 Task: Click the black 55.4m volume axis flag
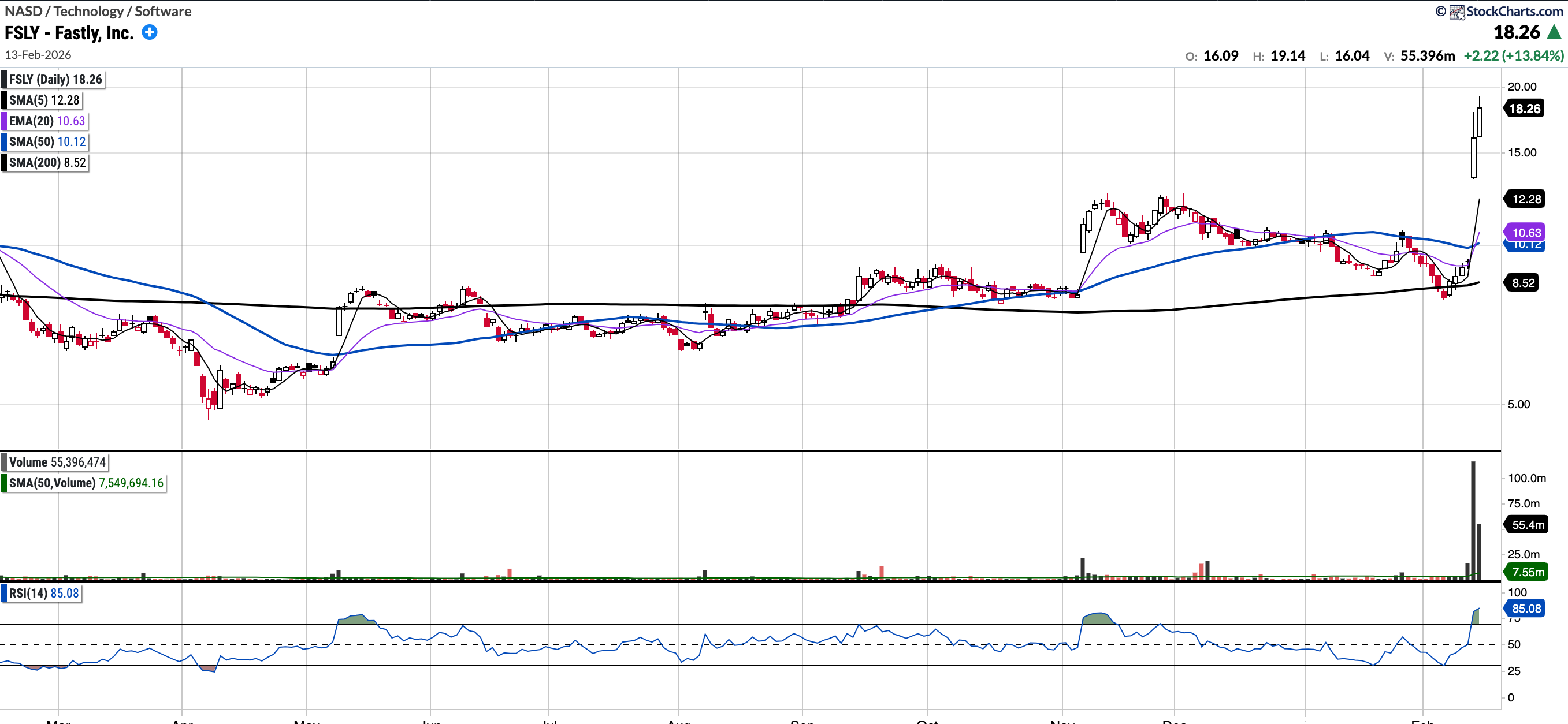click(x=1527, y=524)
